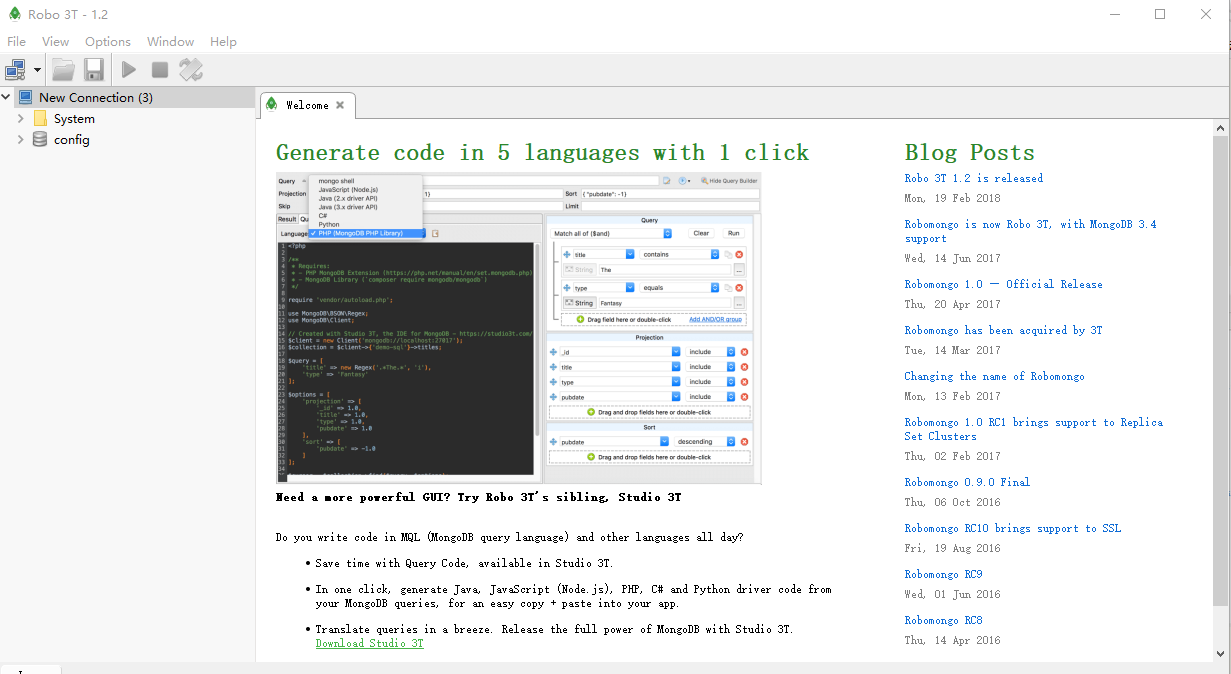The image size is (1231, 674).
Task: Click the 'Mon, 19 Feb 2018' date
Action: [952, 198]
